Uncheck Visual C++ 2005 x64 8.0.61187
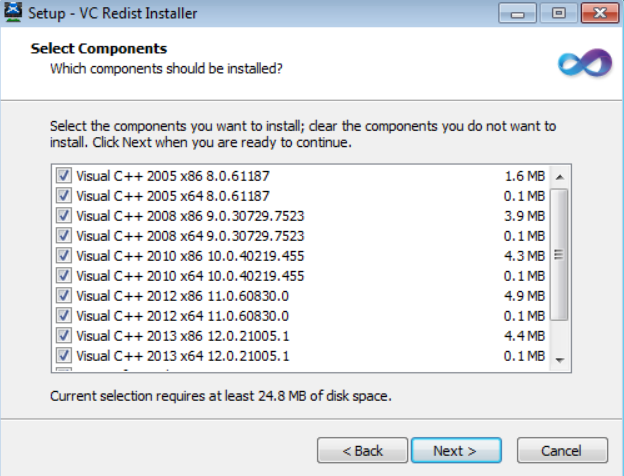Screen dimensions: 624x476 [x=64, y=196]
